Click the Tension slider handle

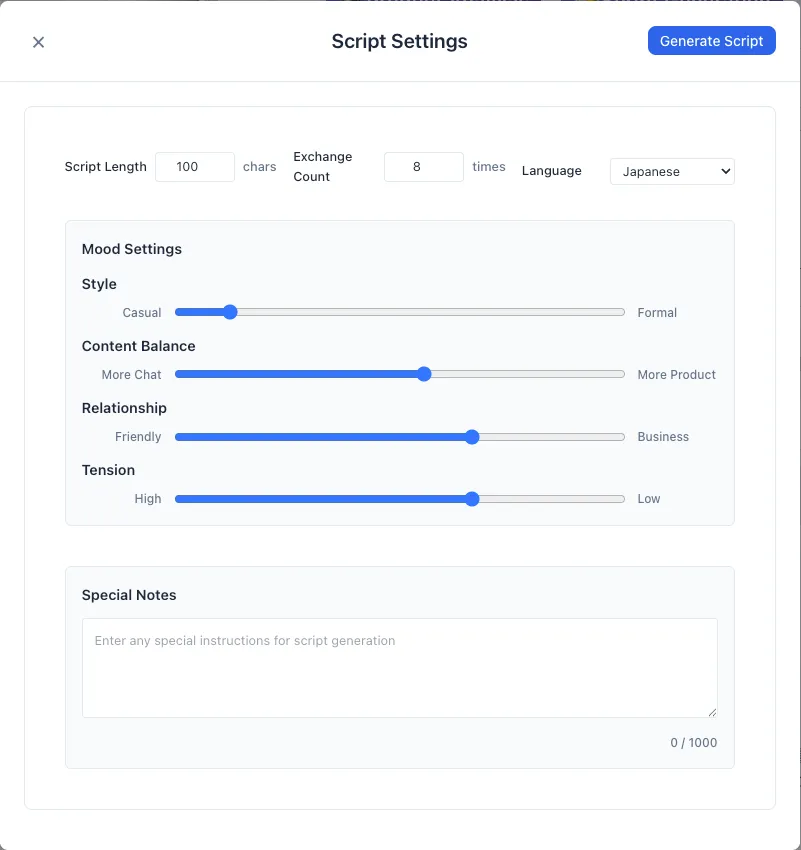(472, 498)
